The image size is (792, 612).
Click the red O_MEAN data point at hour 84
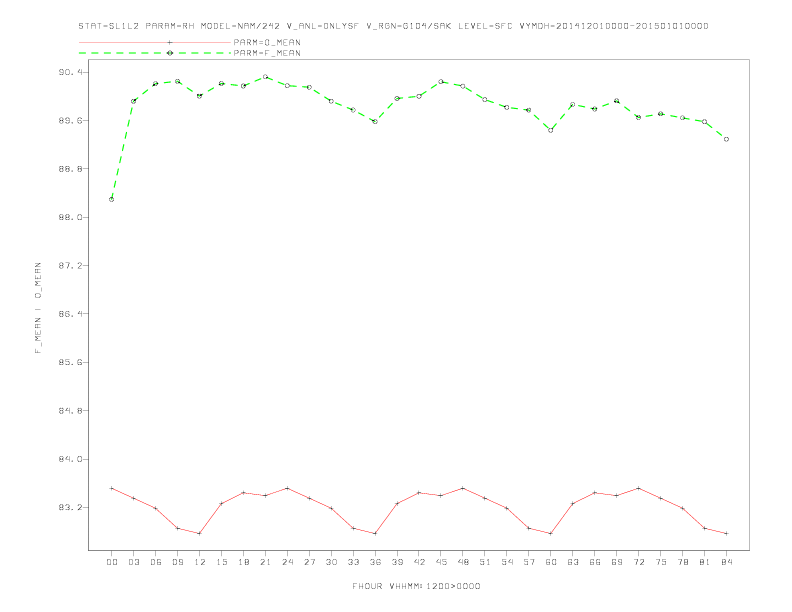click(x=727, y=534)
